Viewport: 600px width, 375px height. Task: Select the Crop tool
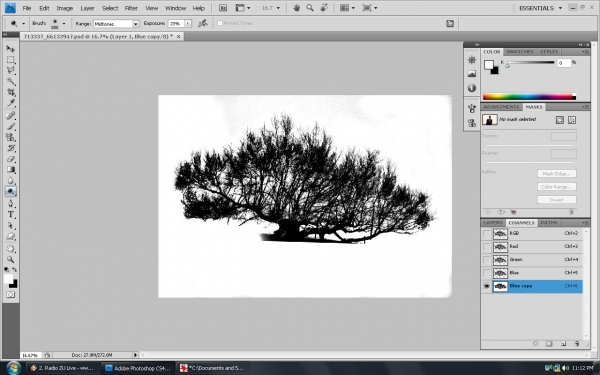pos(10,92)
